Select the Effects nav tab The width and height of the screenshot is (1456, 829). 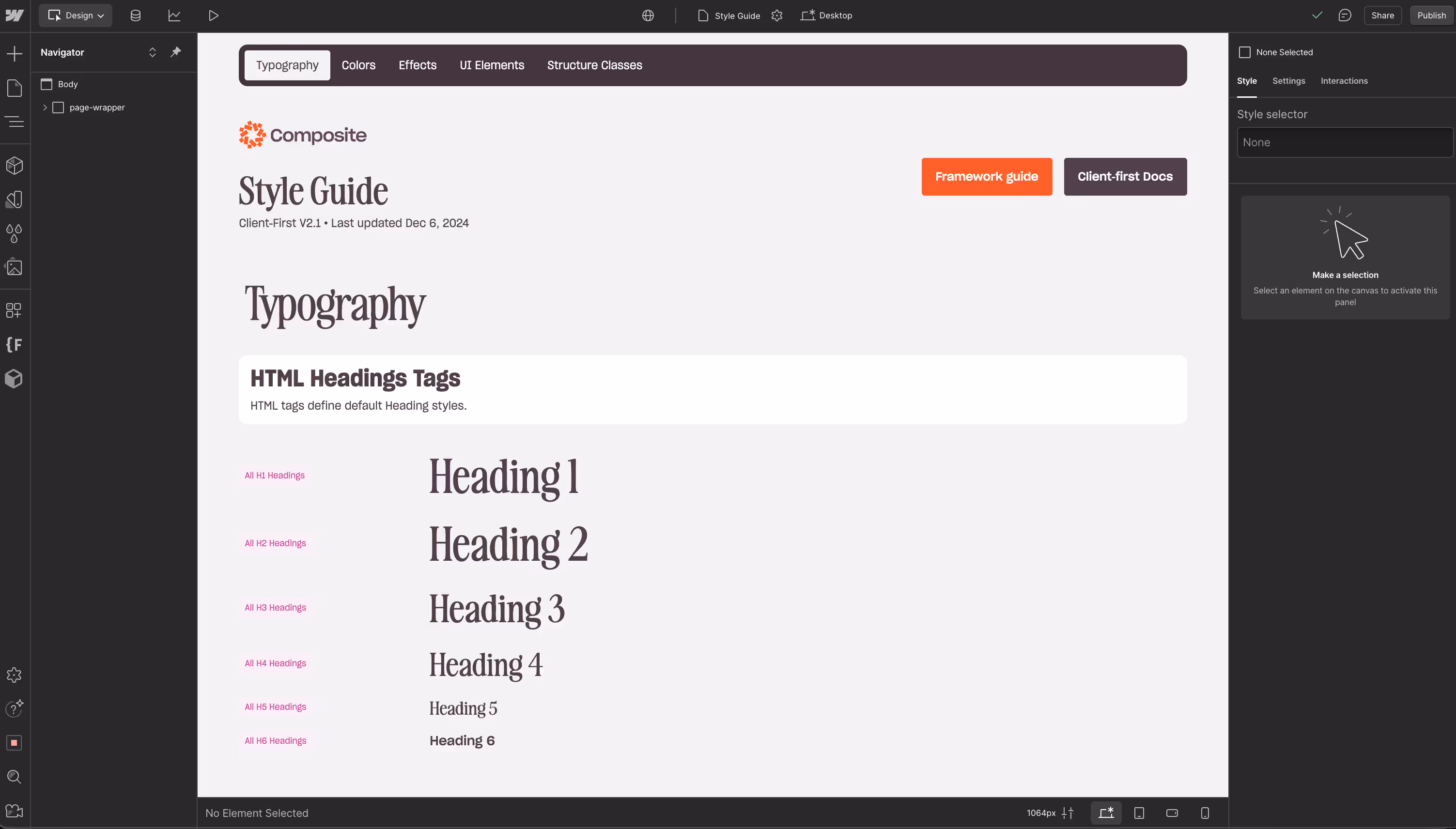point(418,65)
